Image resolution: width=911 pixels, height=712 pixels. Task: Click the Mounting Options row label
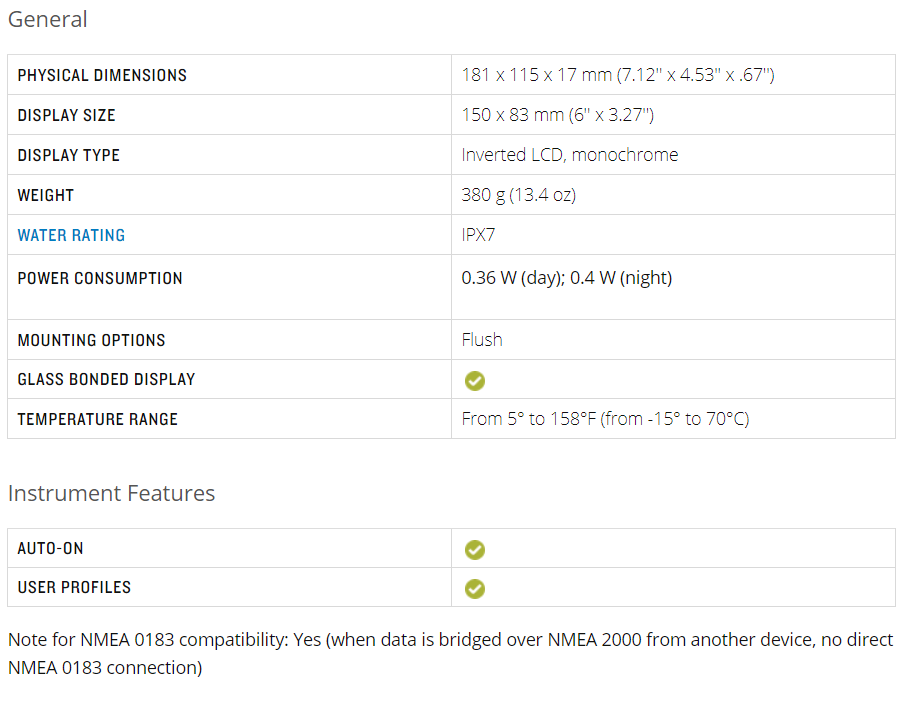point(91,340)
